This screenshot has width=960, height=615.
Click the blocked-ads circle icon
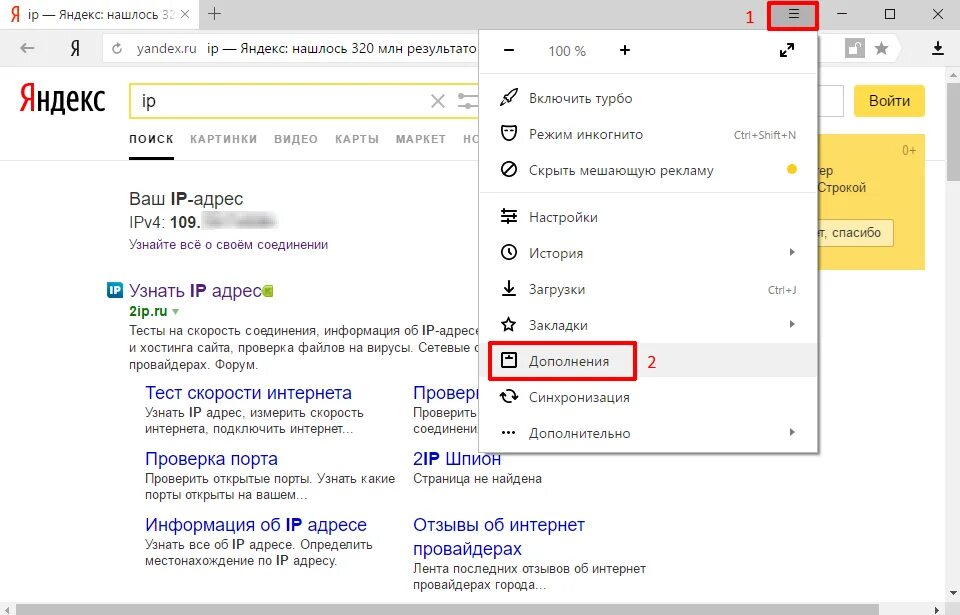tap(509, 169)
